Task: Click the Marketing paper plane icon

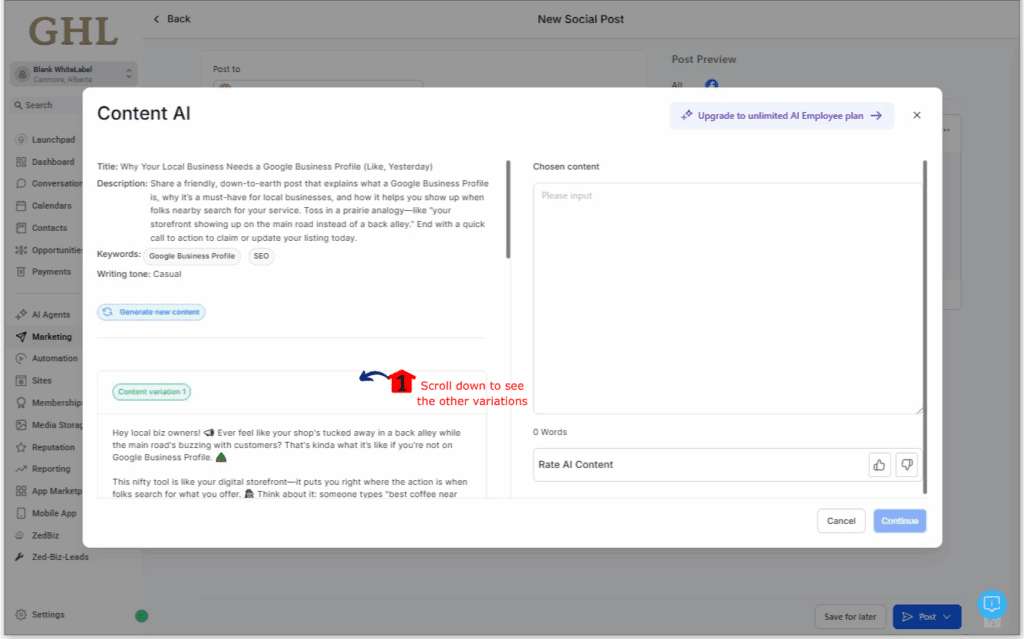Action: (x=21, y=337)
